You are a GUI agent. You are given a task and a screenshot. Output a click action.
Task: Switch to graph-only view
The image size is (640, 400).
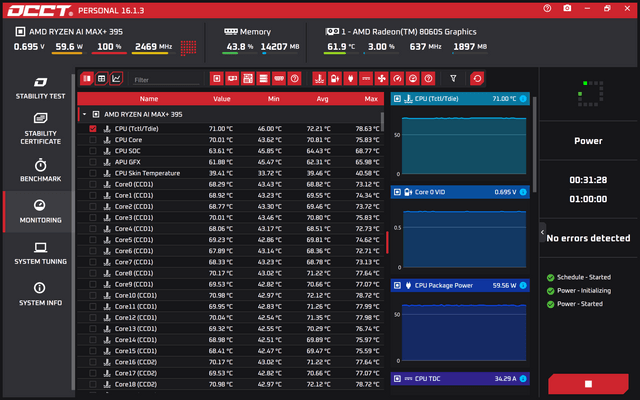coord(116,78)
